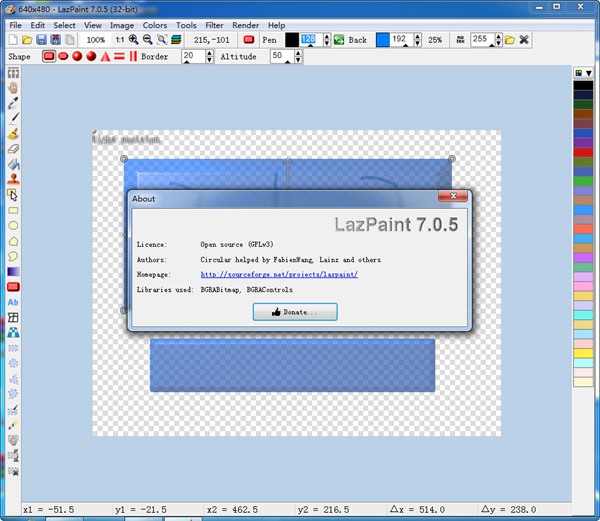Viewport: 600px width, 521px height.
Task: Select the Hand pan tool
Action: (x=14, y=87)
